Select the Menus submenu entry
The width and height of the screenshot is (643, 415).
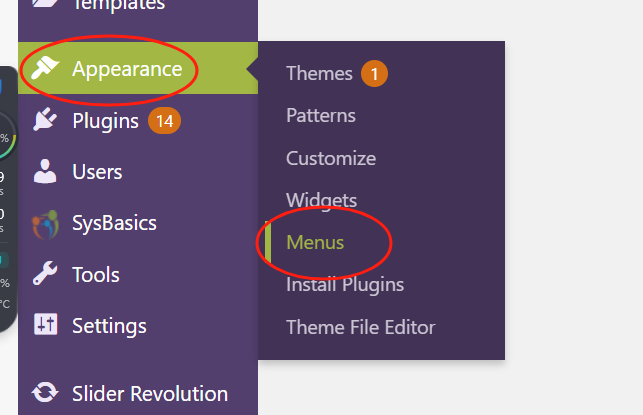point(315,243)
